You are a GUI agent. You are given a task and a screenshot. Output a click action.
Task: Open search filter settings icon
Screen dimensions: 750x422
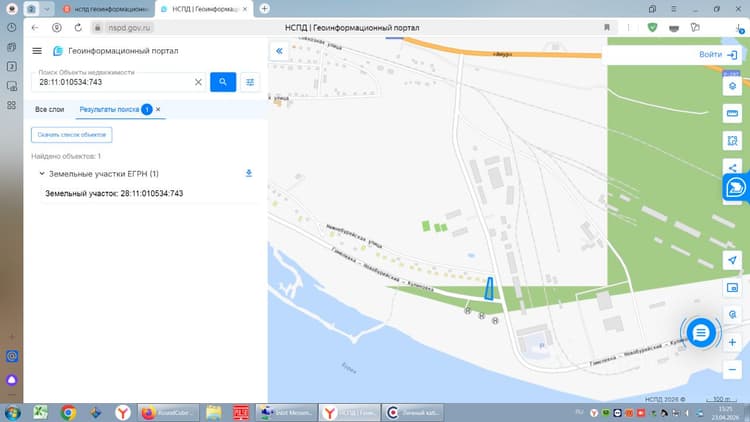[250, 82]
